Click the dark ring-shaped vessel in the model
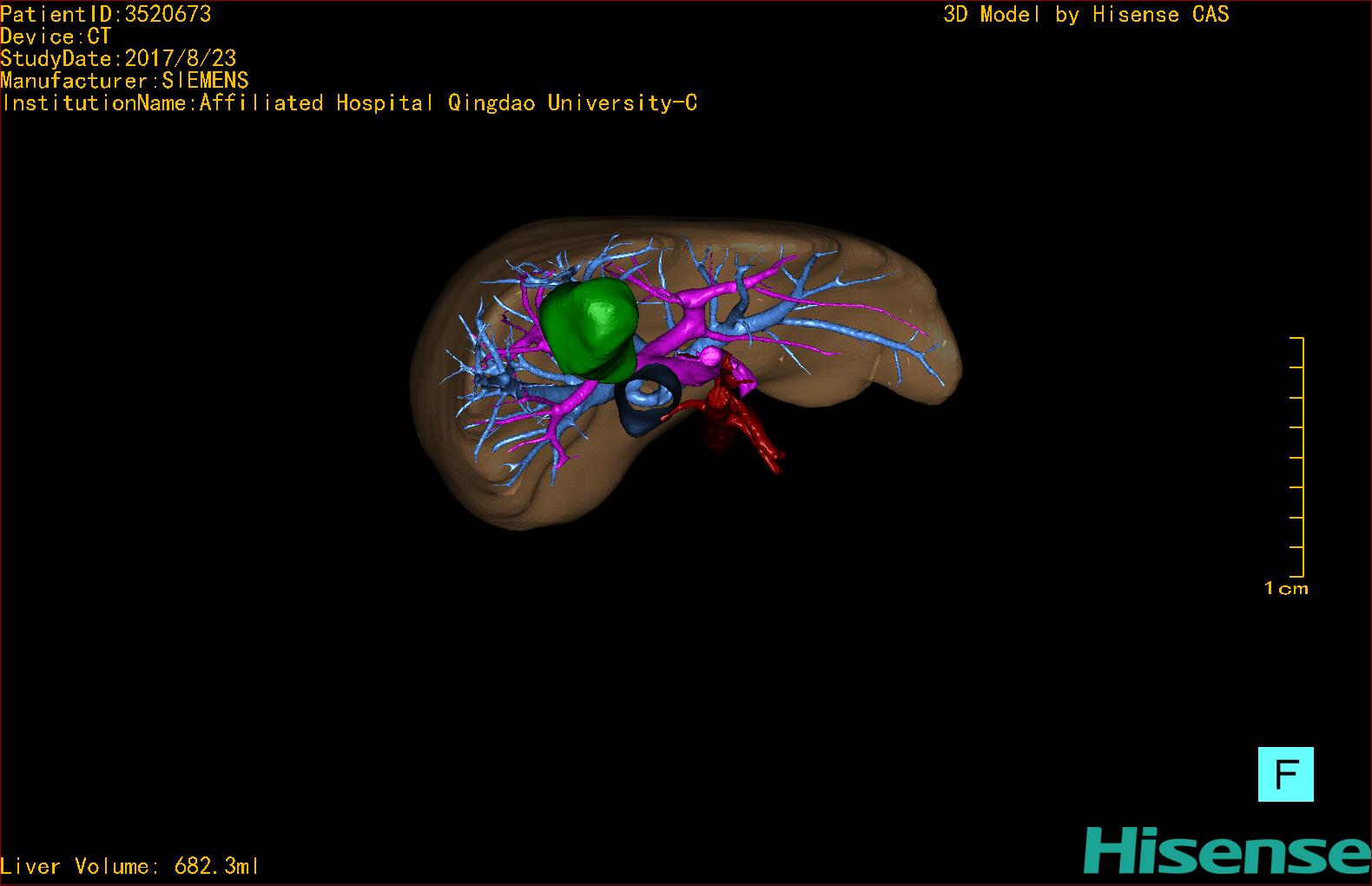Image resolution: width=1372 pixels, height=886 pixels. [648, 400]
